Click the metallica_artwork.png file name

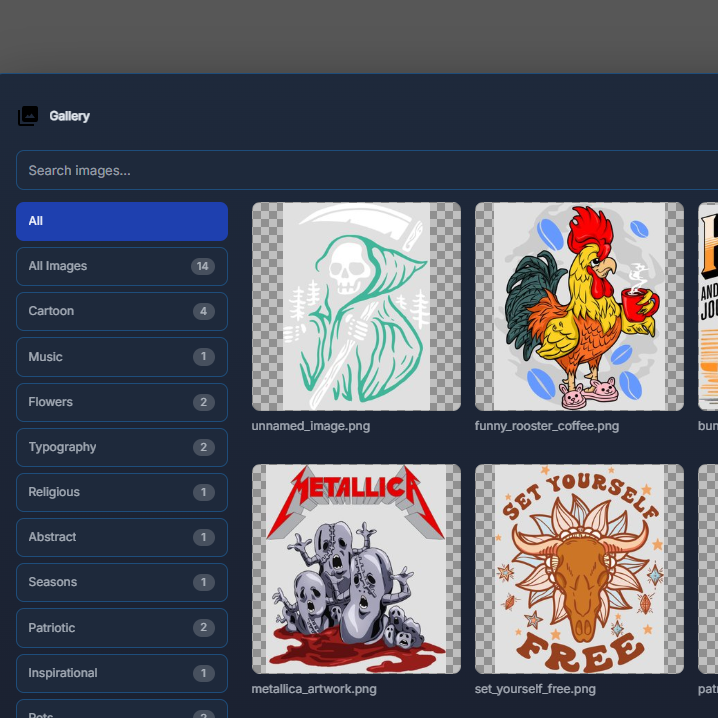pos(314,689)
